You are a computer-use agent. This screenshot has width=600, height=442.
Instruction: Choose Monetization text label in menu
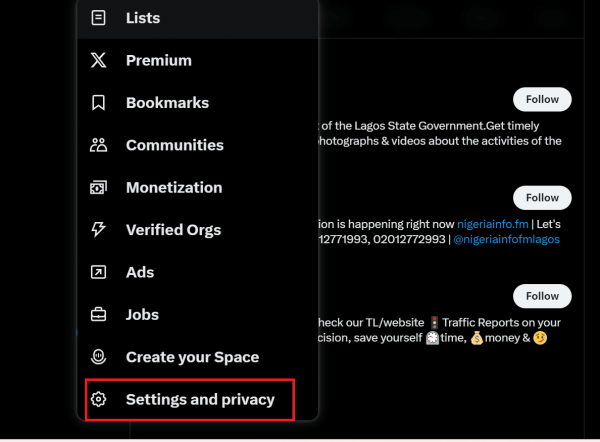pyautogui.click(x=174, y=188)
